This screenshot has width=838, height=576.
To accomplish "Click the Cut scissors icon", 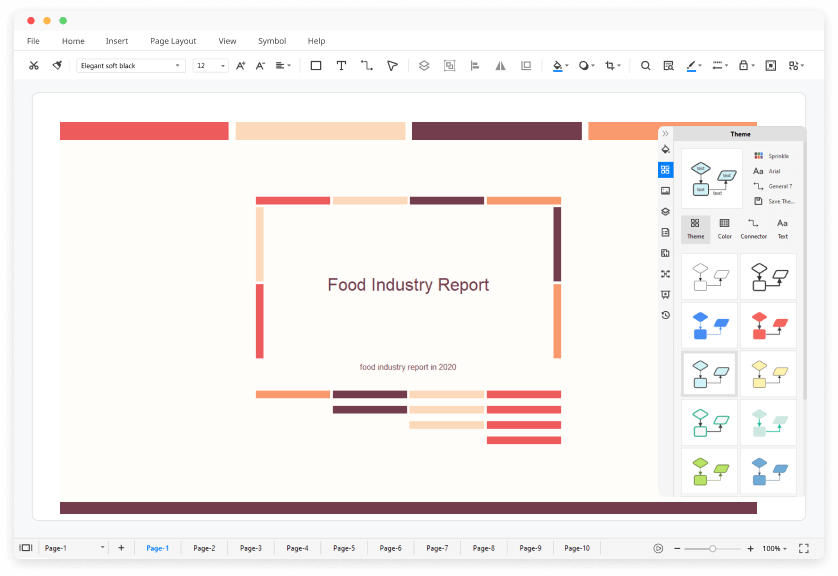I will pos(34,66).
